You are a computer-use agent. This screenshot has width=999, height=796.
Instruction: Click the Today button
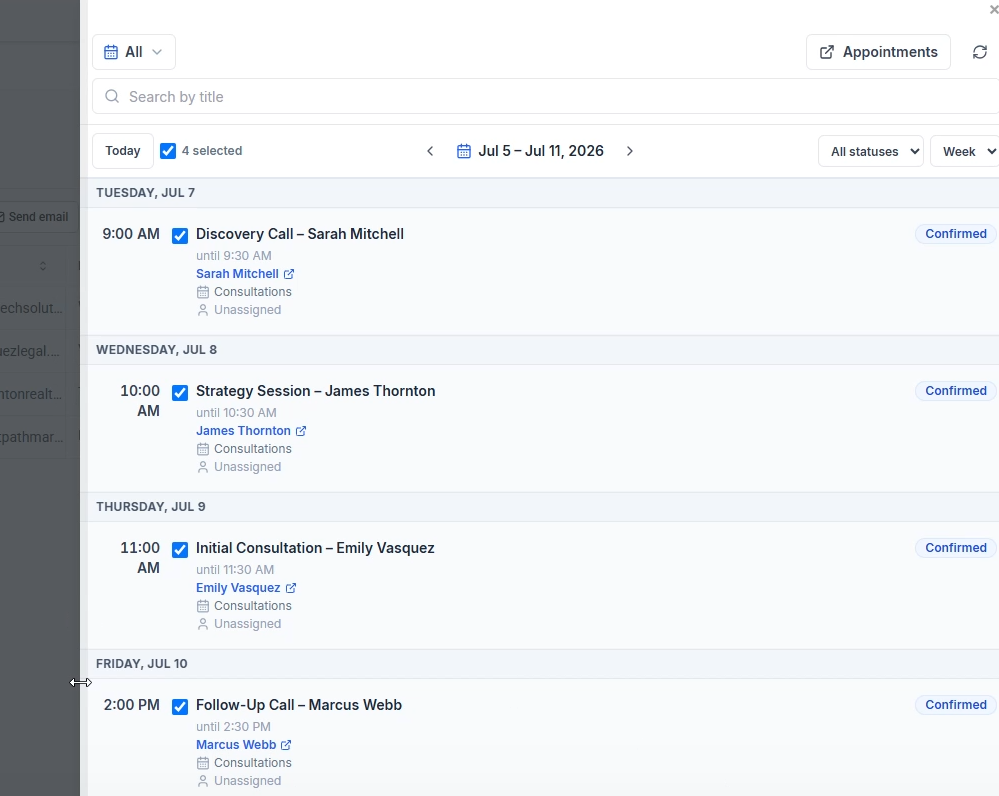point(122,151)
